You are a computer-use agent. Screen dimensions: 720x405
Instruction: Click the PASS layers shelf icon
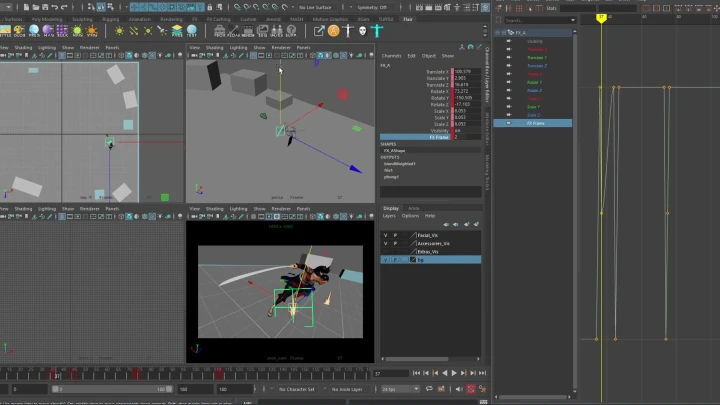click(177, 31)
